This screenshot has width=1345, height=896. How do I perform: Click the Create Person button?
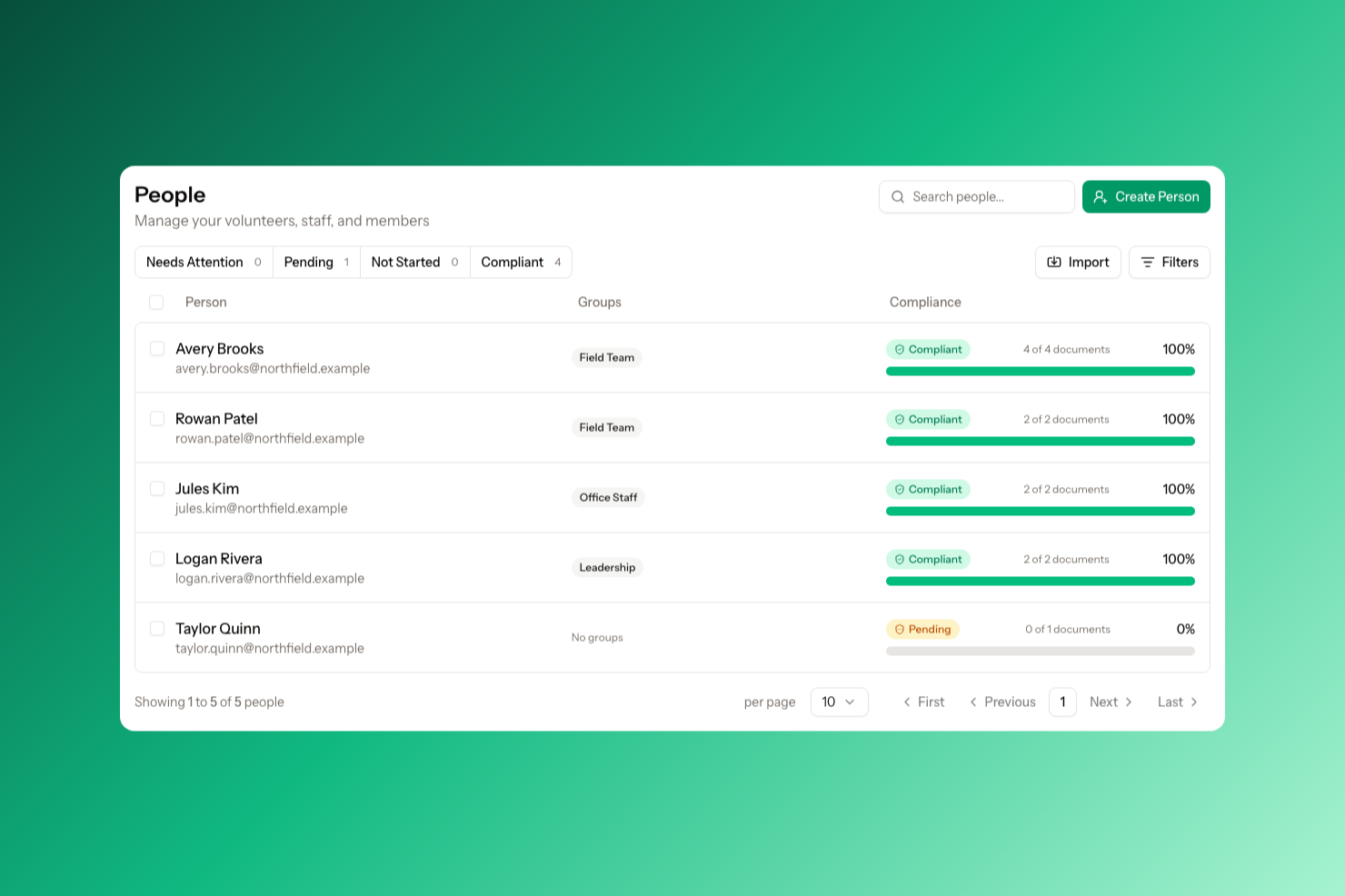(1146, 196)
